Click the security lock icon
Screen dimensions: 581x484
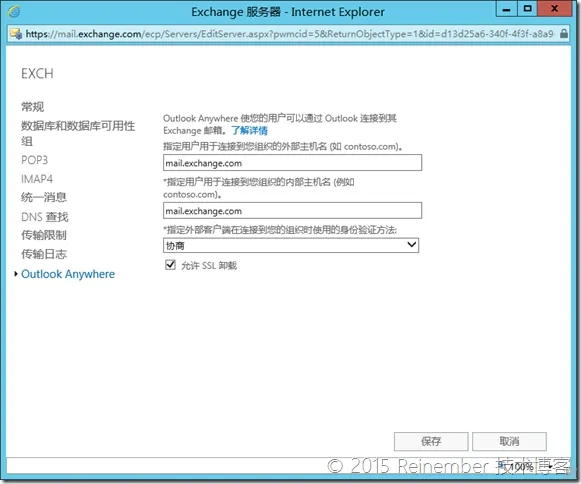[564, 34]
